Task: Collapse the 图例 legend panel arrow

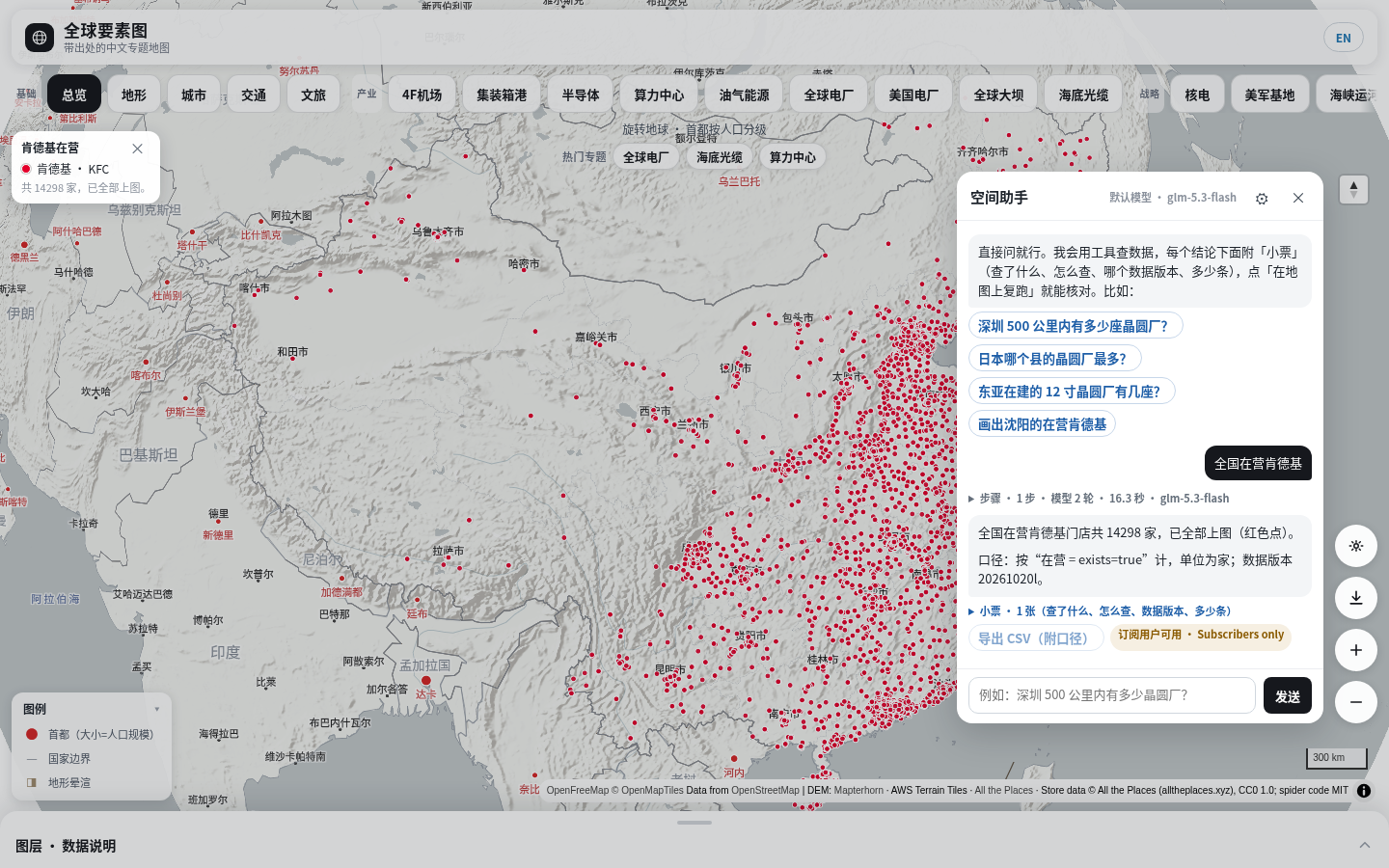Action: (157, 709)
